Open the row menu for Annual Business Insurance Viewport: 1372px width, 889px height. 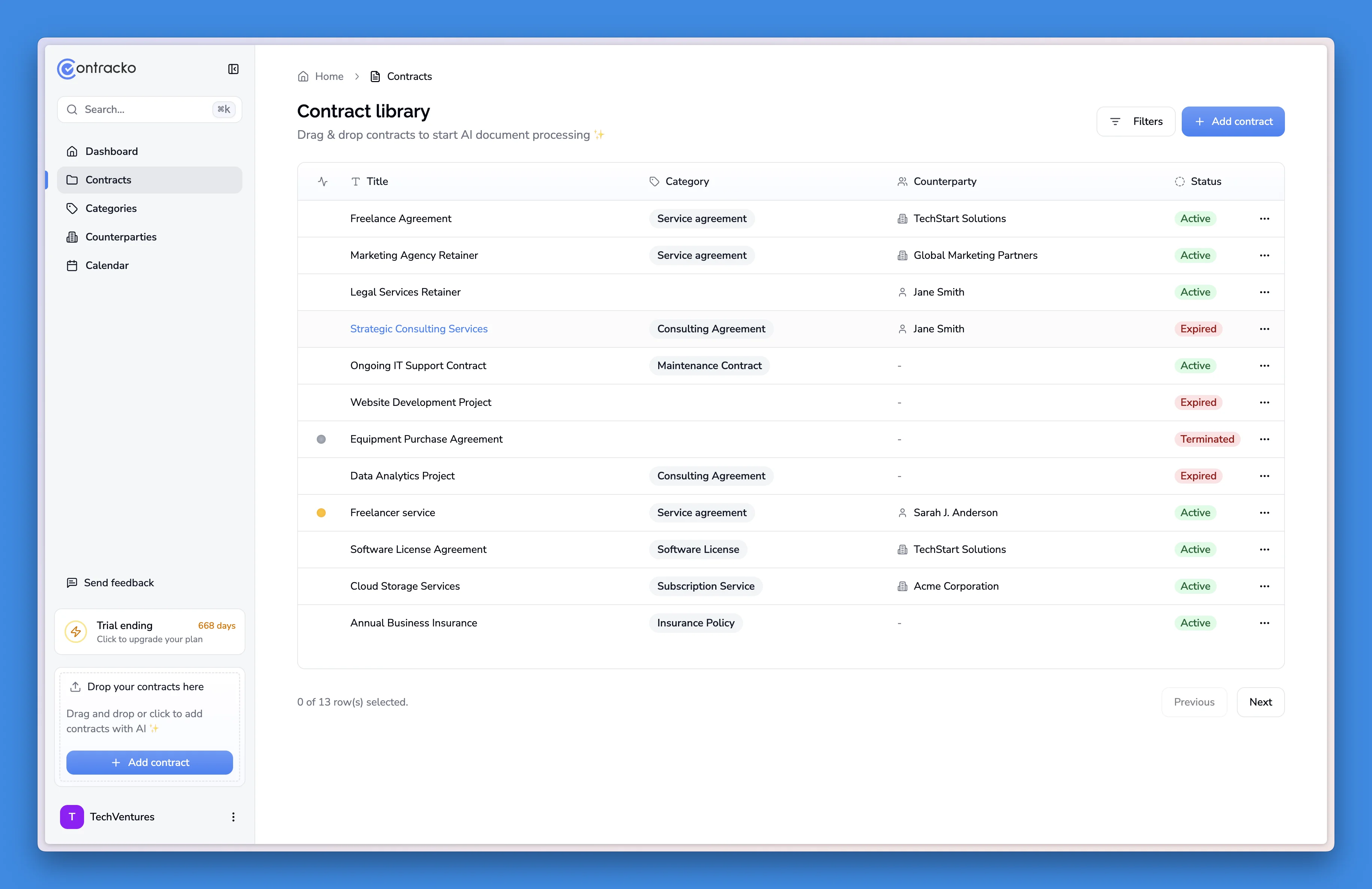tap(1265, 623)
